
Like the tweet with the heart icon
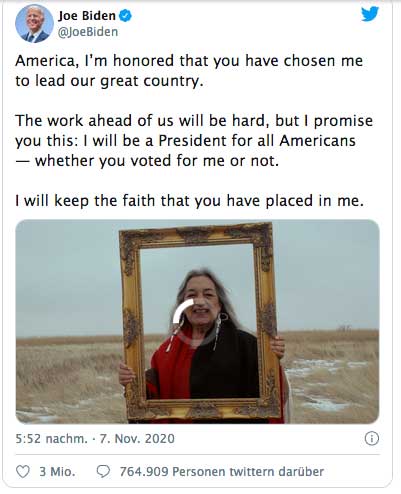[x=23, y=472]
